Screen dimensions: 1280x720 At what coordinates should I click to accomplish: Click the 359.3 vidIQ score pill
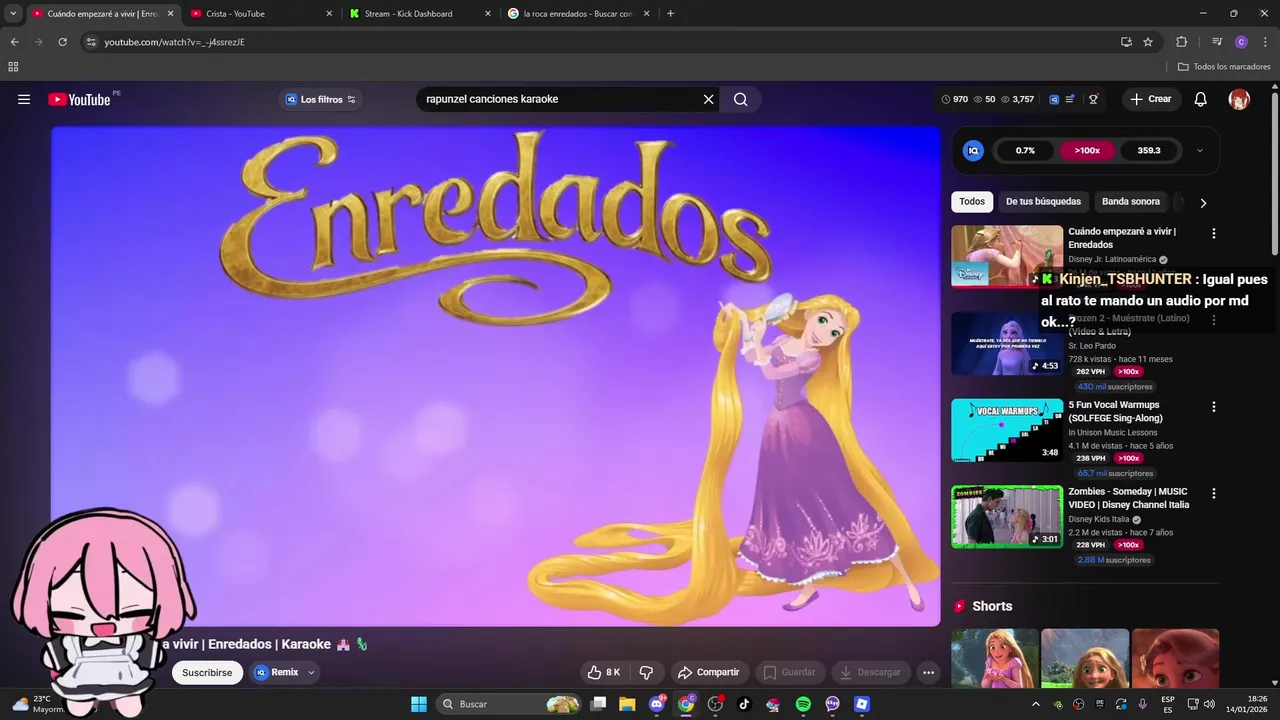1149,151
